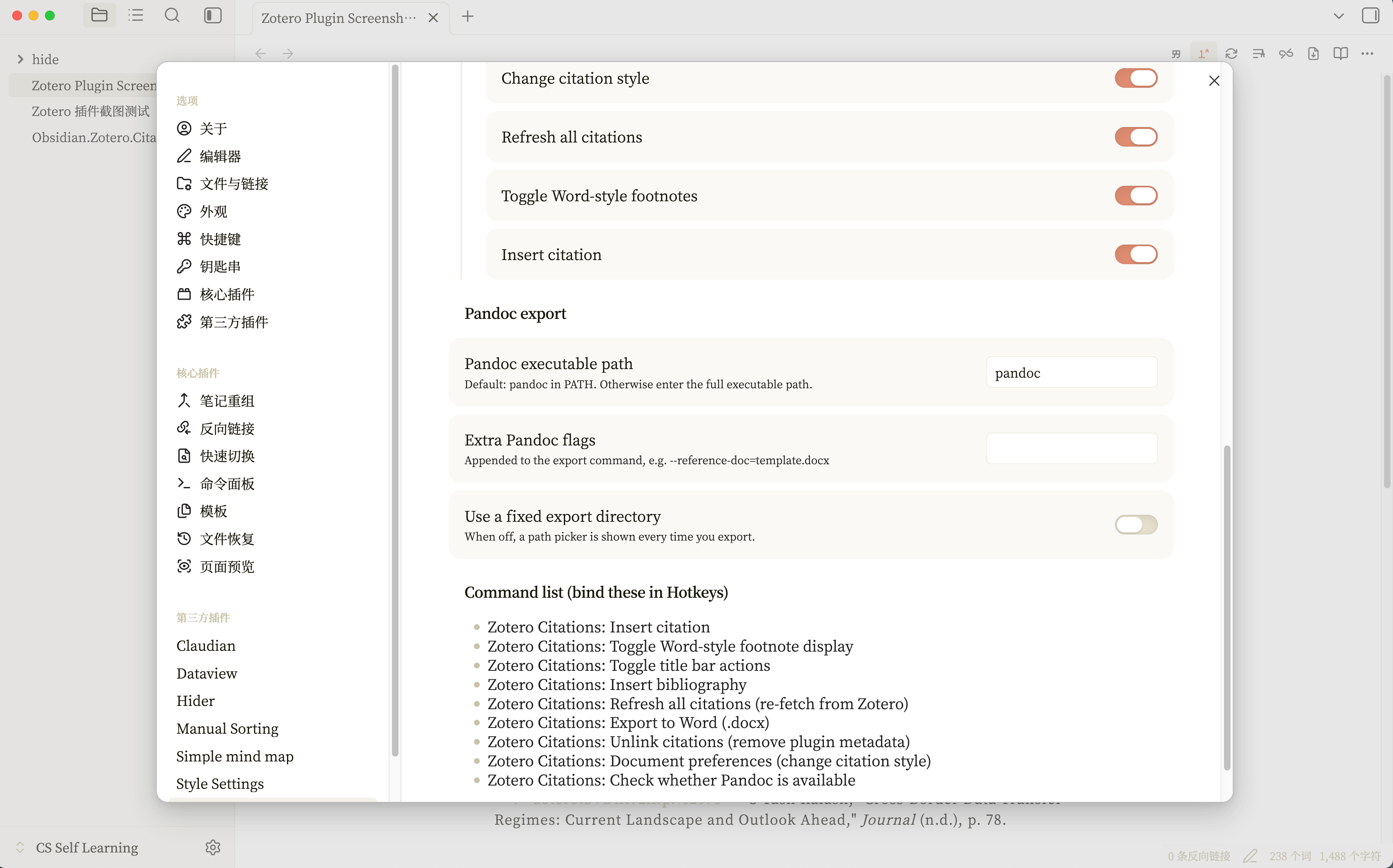Click the command-key icon beside 快捷键

pyautogui.click(x=184, y=239)
